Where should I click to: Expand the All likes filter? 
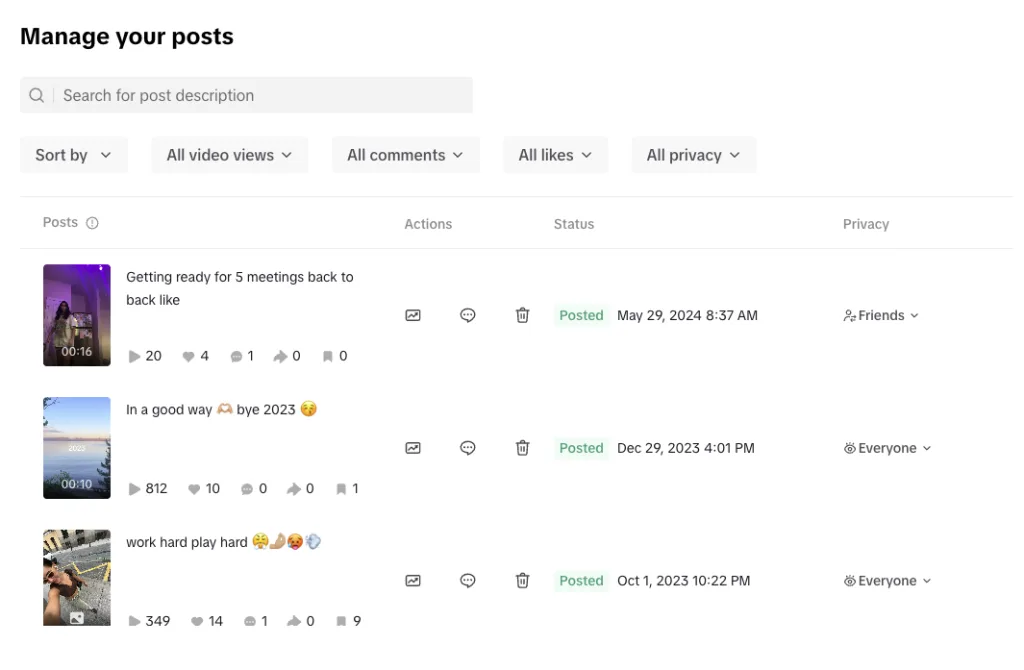coord(555,155)
